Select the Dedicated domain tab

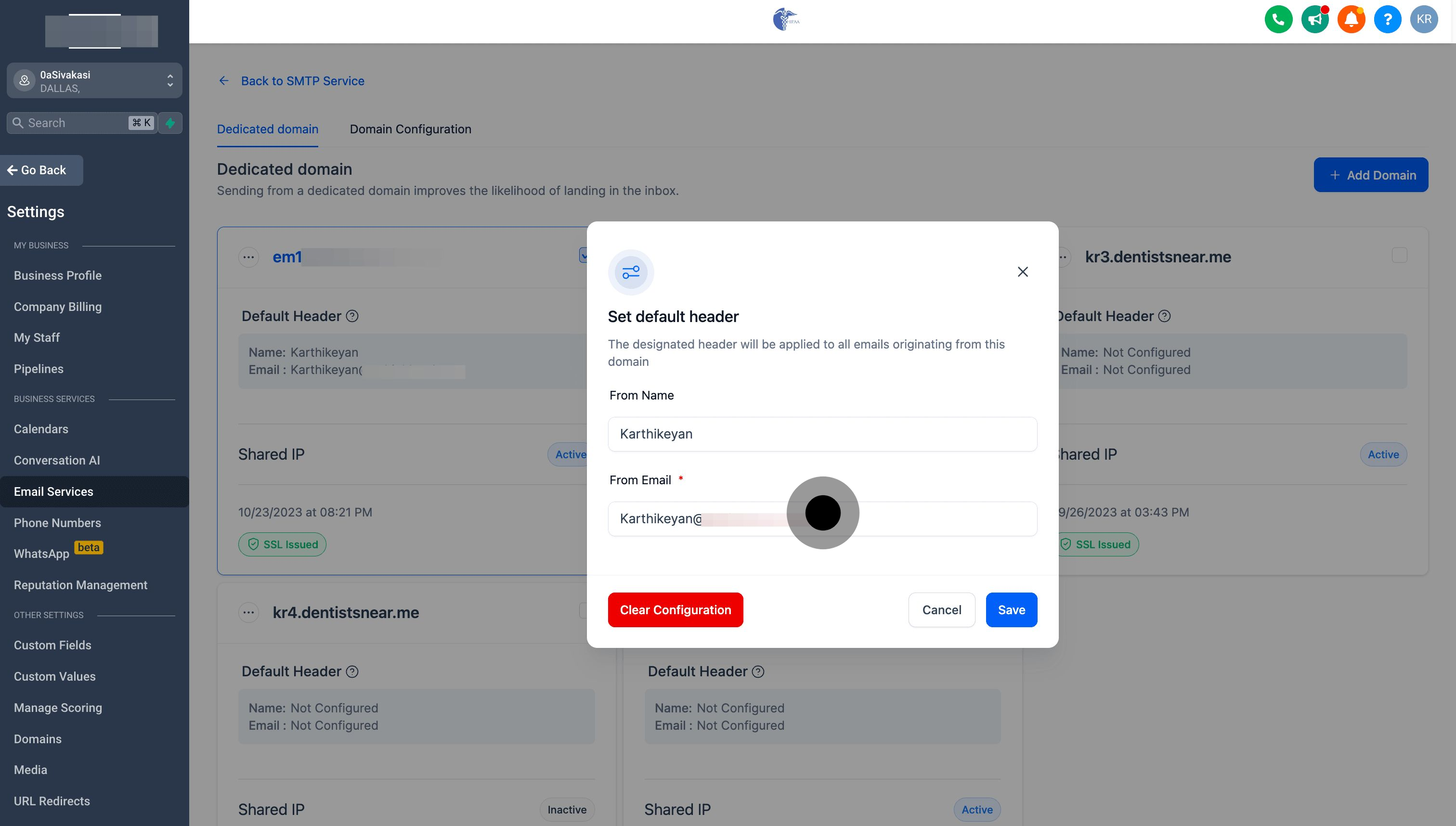267,129
